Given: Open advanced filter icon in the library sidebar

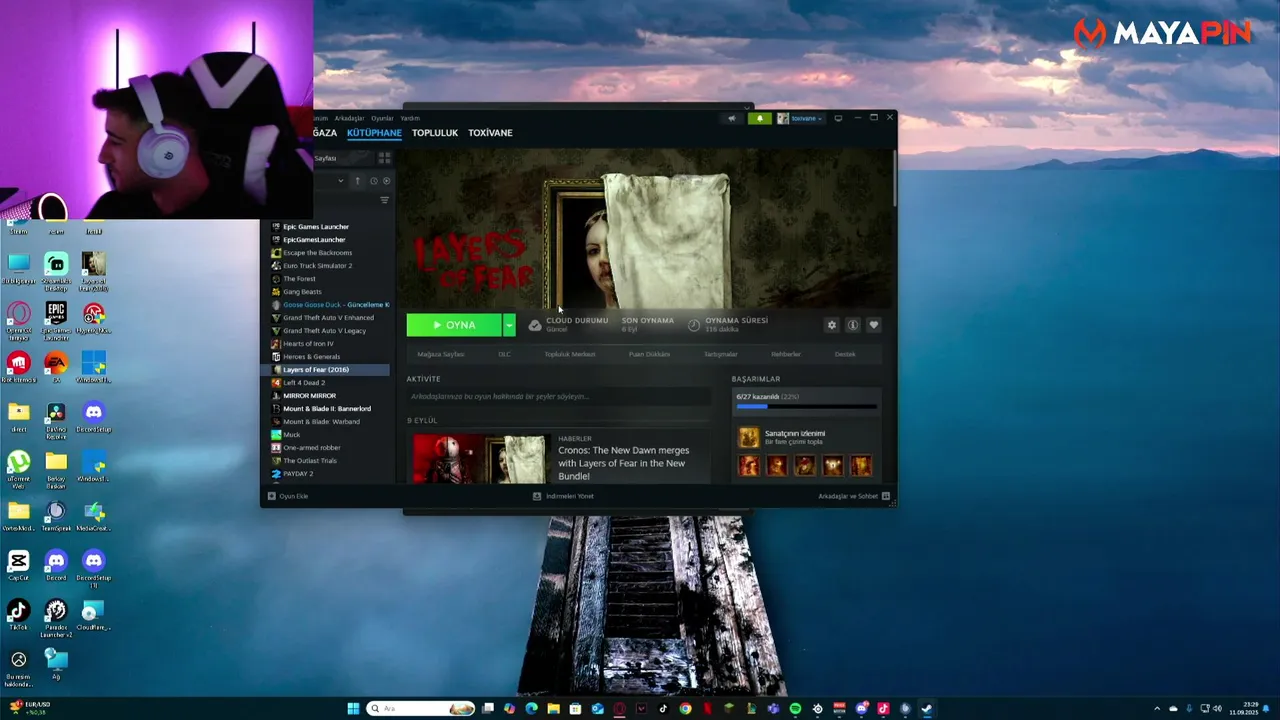Looking at the screenshot, I should [384, 200].
